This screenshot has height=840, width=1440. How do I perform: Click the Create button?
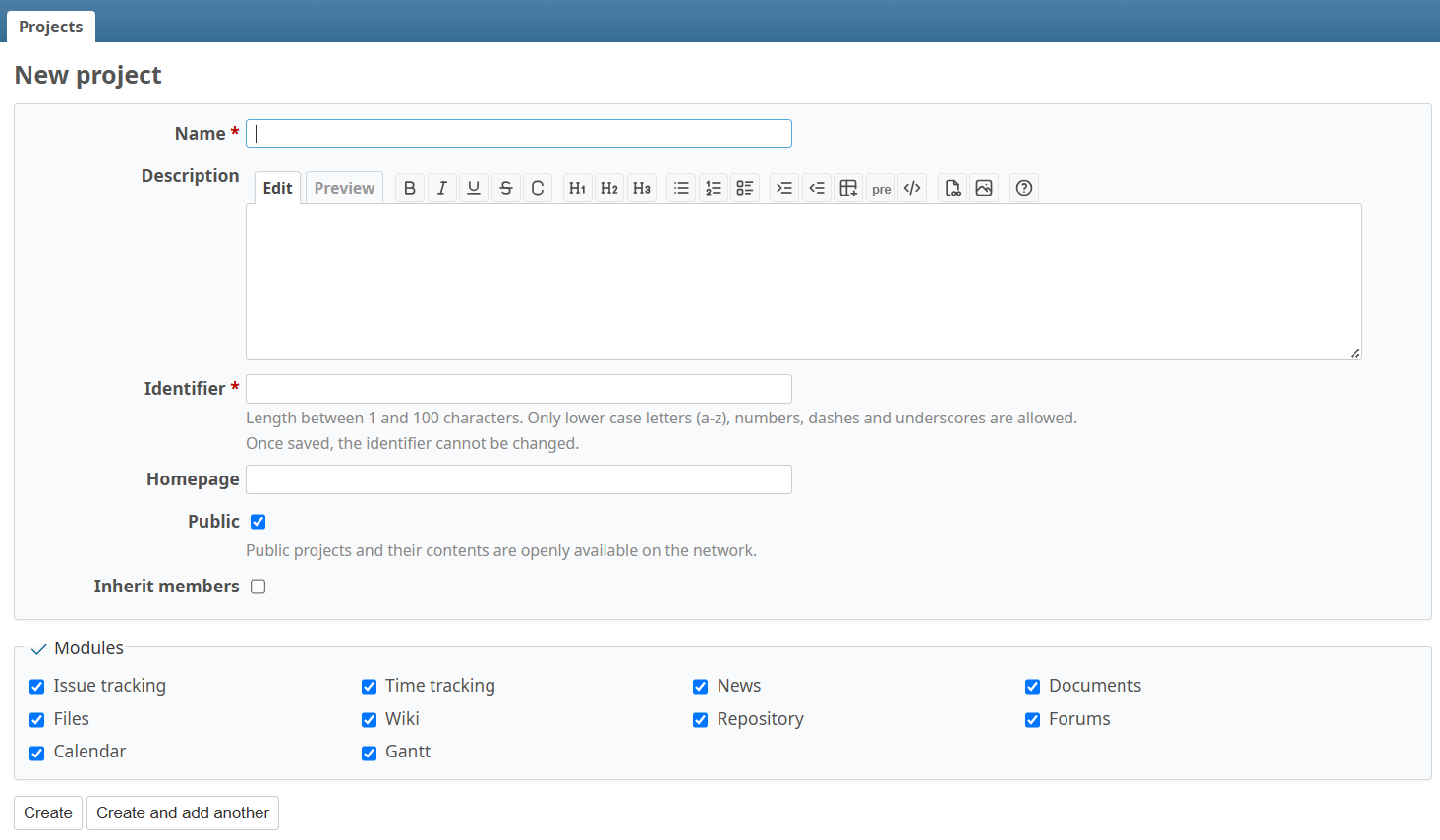click(48, 812)
